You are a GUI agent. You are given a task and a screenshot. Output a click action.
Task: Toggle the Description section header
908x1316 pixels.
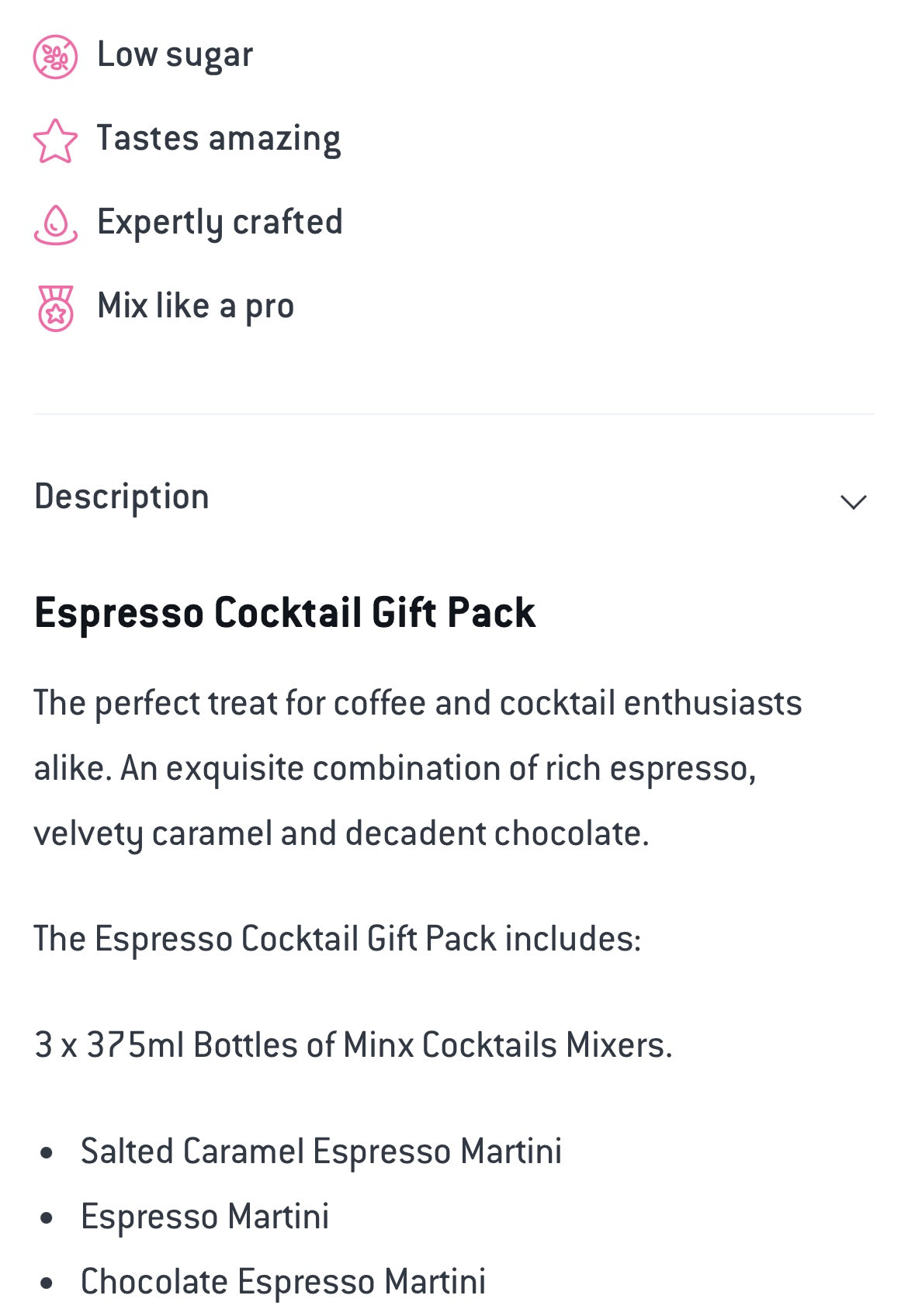click(x=122, y=497)
